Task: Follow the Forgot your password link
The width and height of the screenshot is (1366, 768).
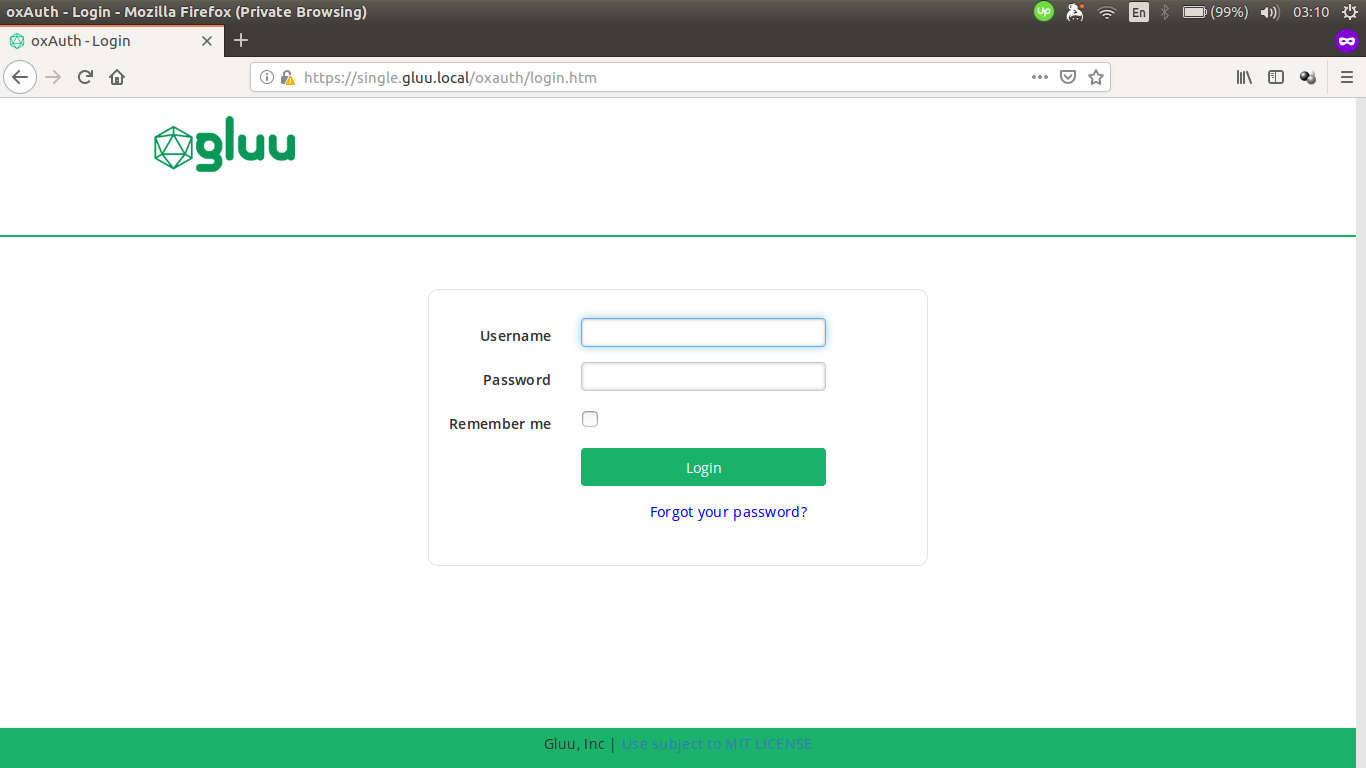Action: [728, 511]
